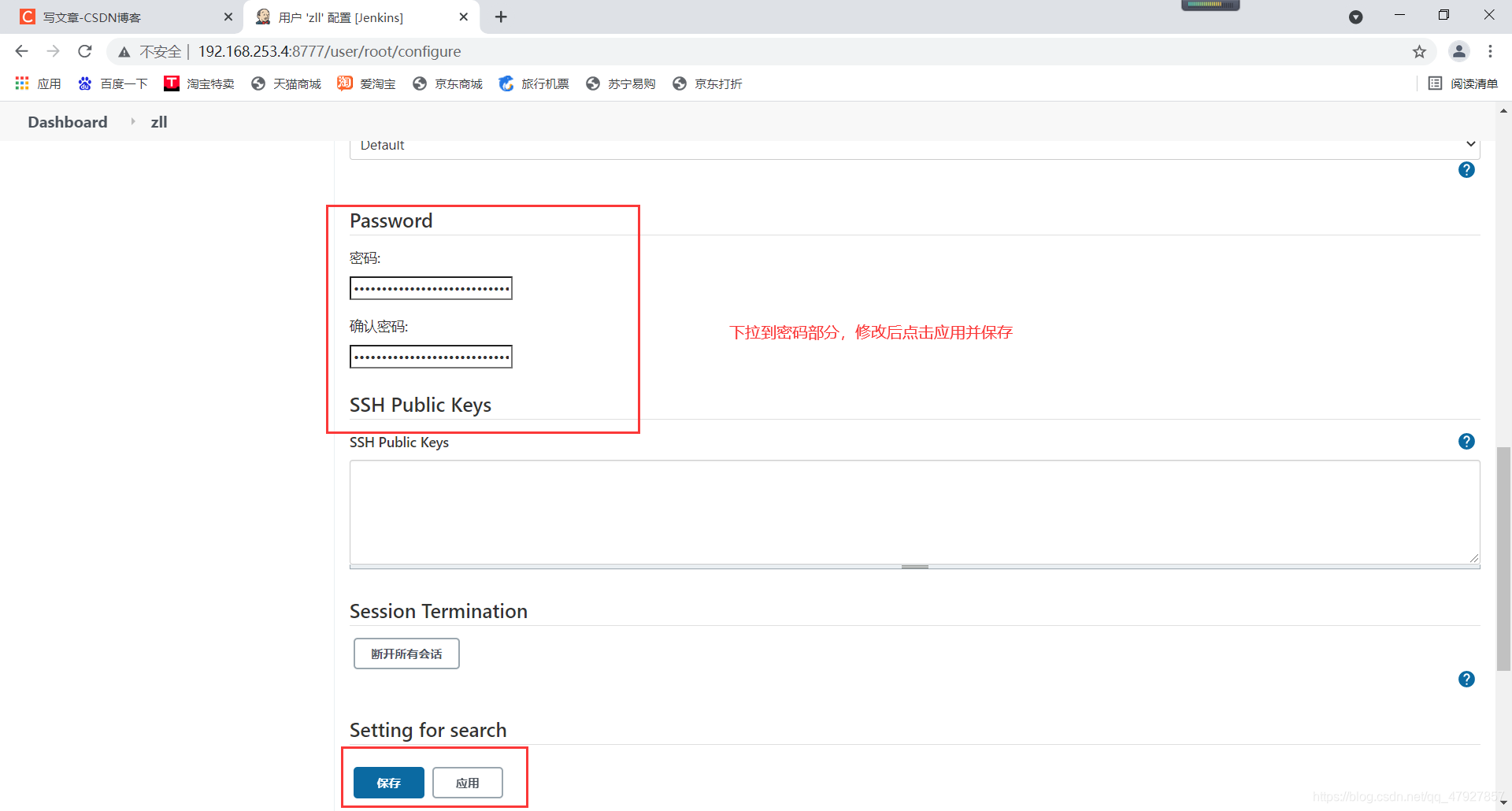Open the Chrome profile avatar menu
1512x811 pixels.
(1459, 52)
